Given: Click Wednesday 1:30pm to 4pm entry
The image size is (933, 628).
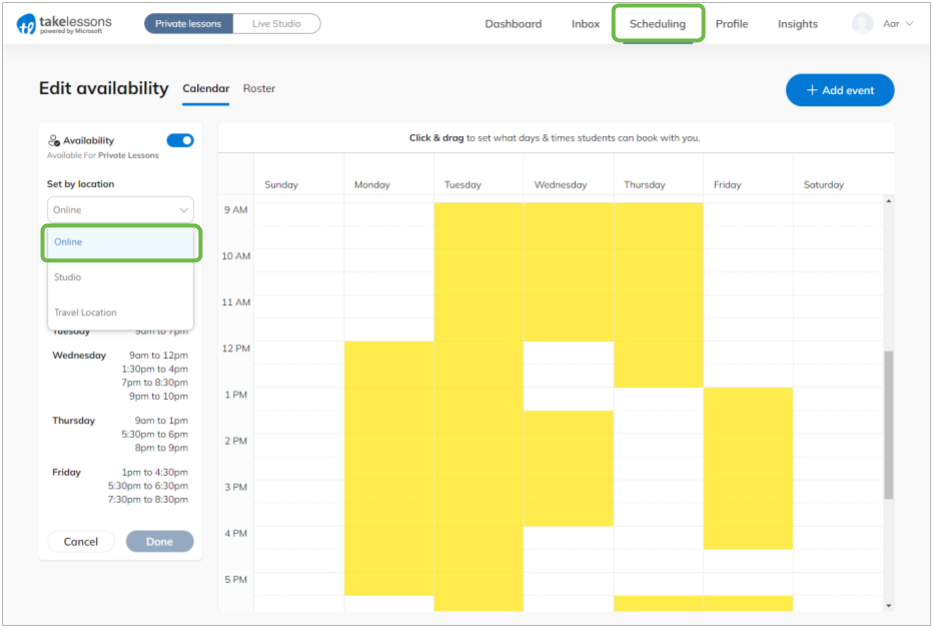Looking at the screenshot, I should click(x=155, y=369).
